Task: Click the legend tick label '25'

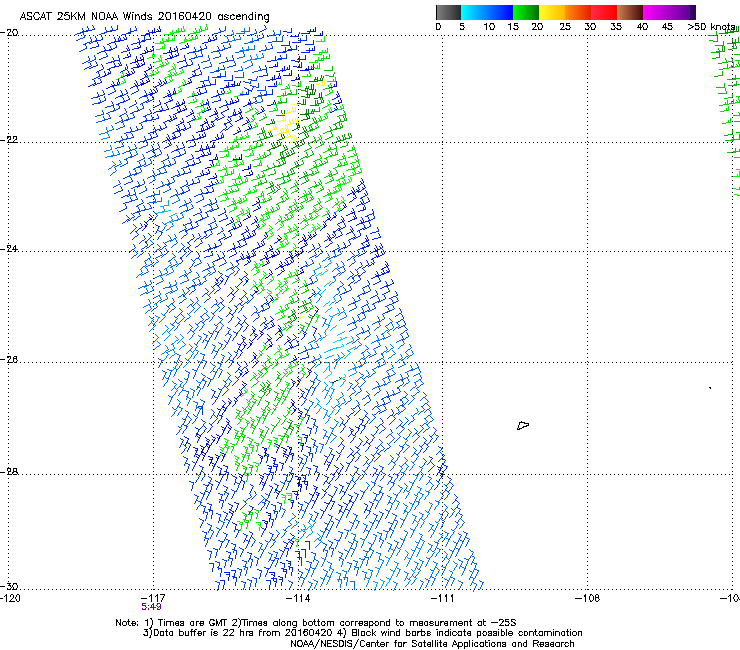Action: tap(565, 27)
